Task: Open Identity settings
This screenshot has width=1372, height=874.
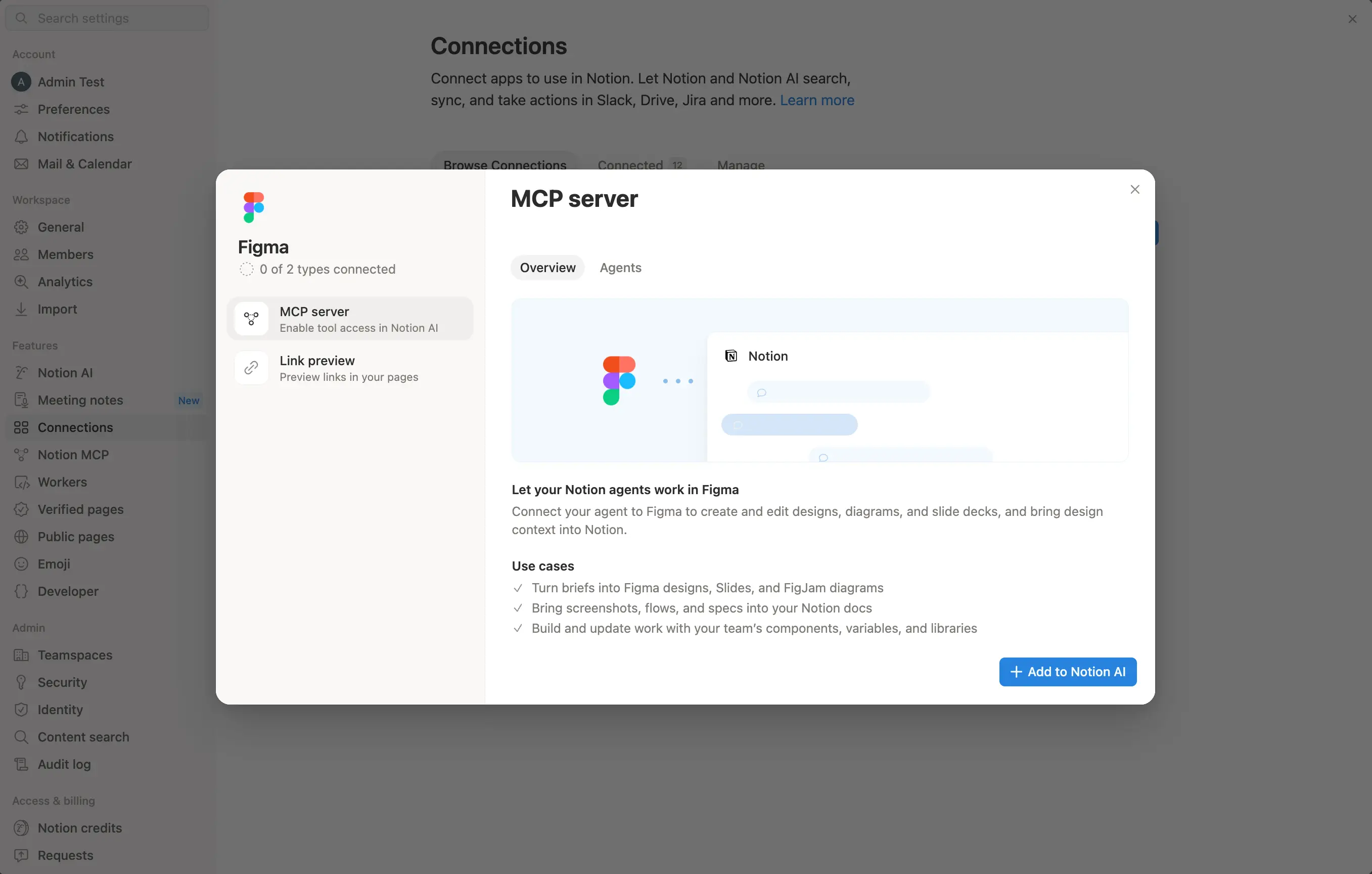Action: [106, 710]
